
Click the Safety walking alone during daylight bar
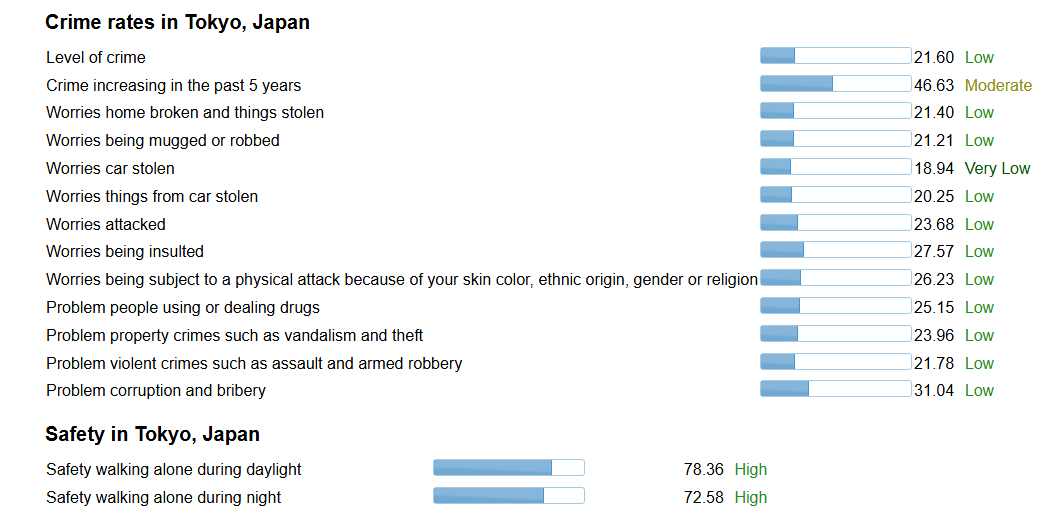click(509, 468)
